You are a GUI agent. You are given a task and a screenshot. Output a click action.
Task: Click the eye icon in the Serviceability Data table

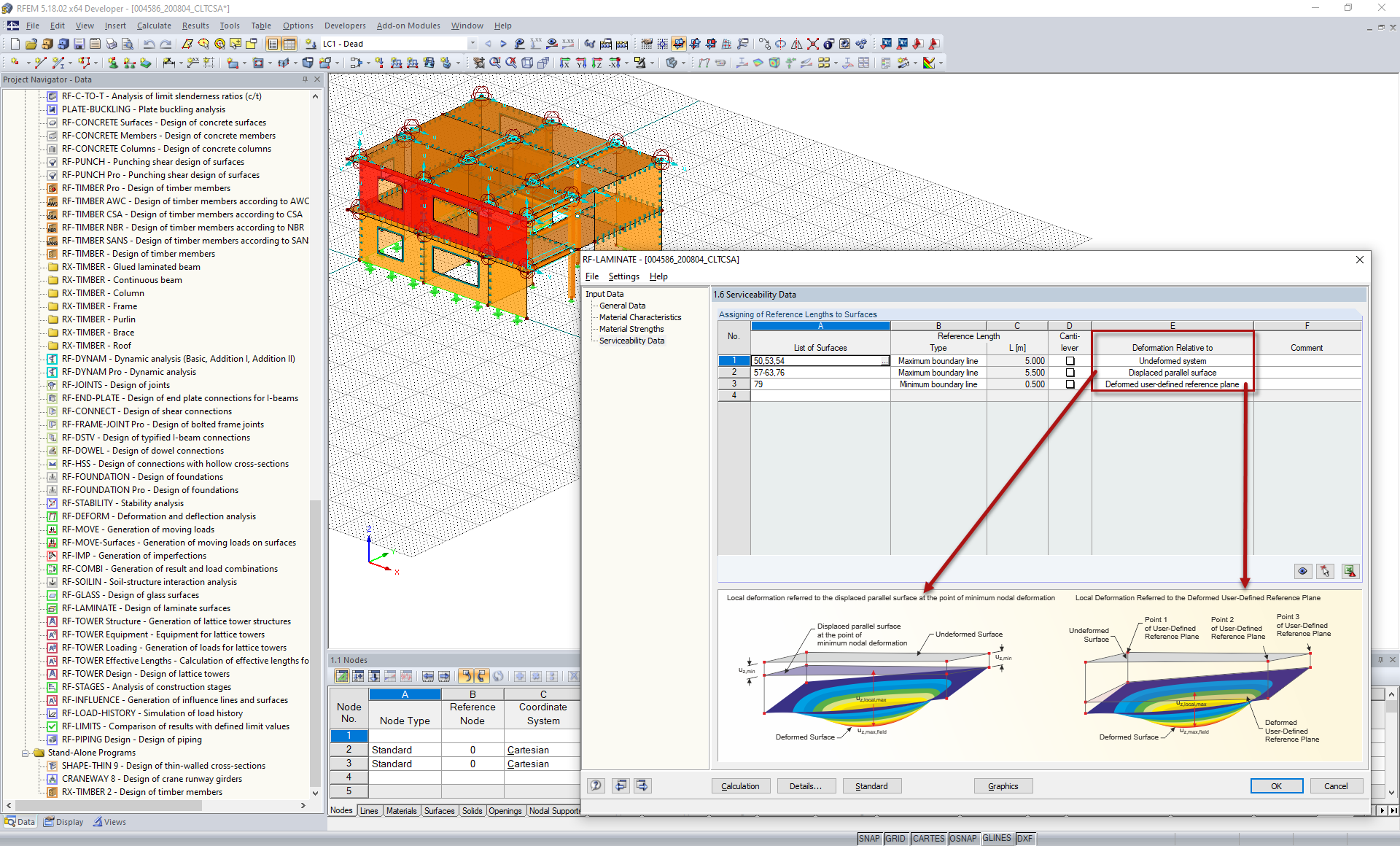point(1303,571)
